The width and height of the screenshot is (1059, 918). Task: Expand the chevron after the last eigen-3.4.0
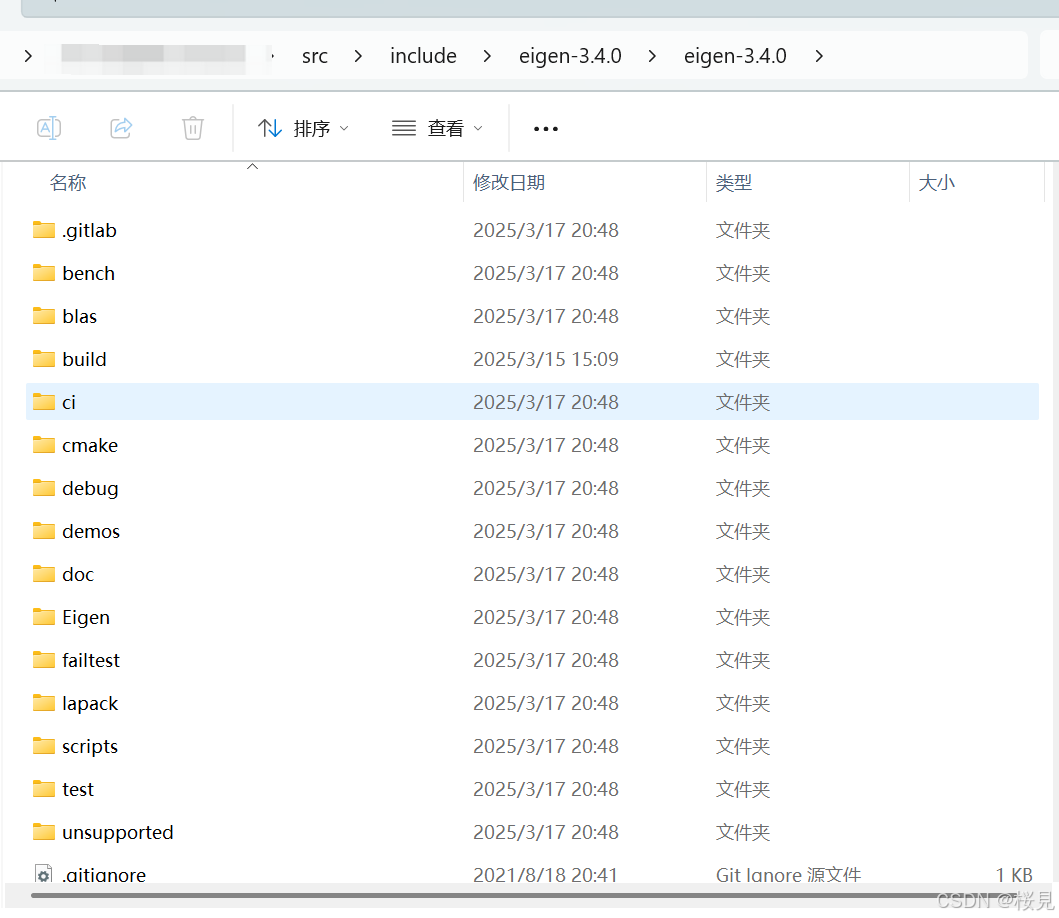click(x=819, y=56)
